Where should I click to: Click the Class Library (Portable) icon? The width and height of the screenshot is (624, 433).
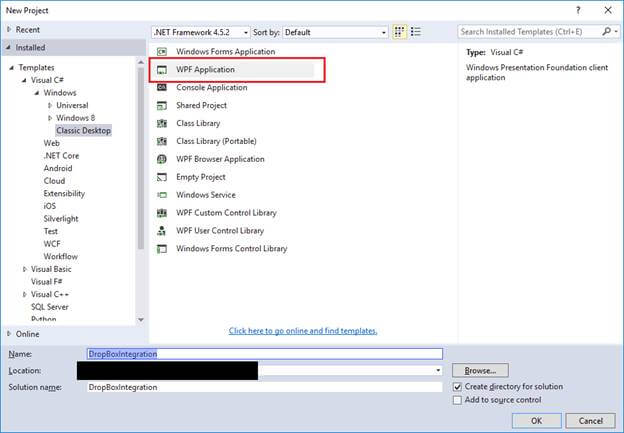point(162,141)
